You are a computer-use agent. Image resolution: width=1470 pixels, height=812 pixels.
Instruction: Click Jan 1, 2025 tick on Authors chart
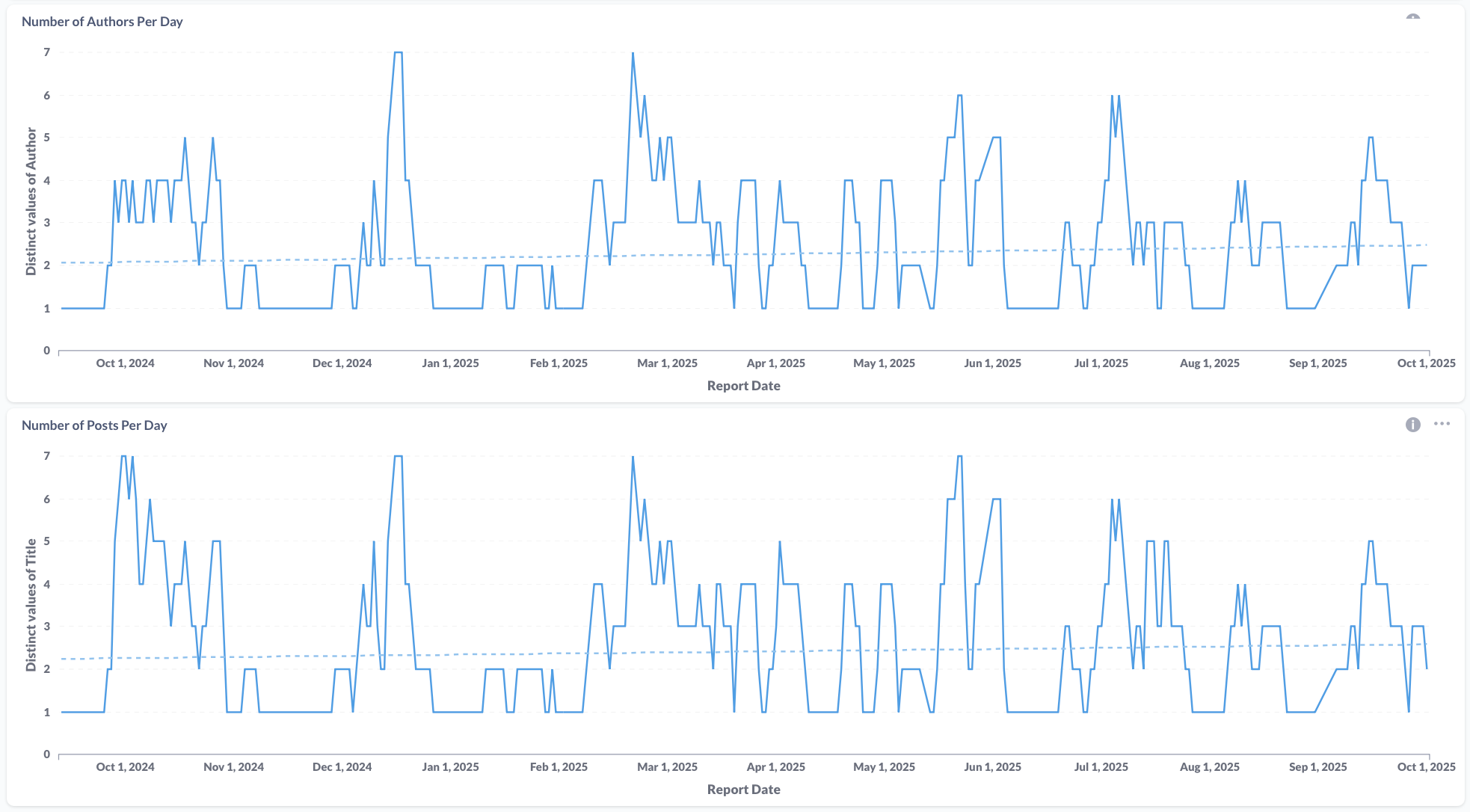point(450,363)
